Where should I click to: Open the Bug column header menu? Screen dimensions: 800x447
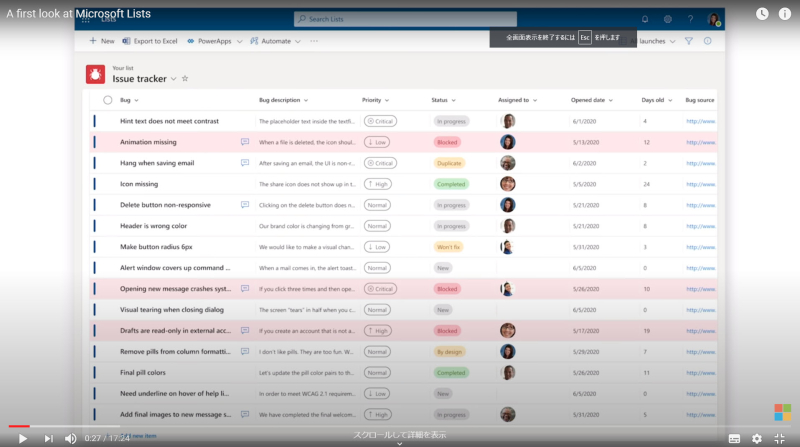(x=129, y=100)
